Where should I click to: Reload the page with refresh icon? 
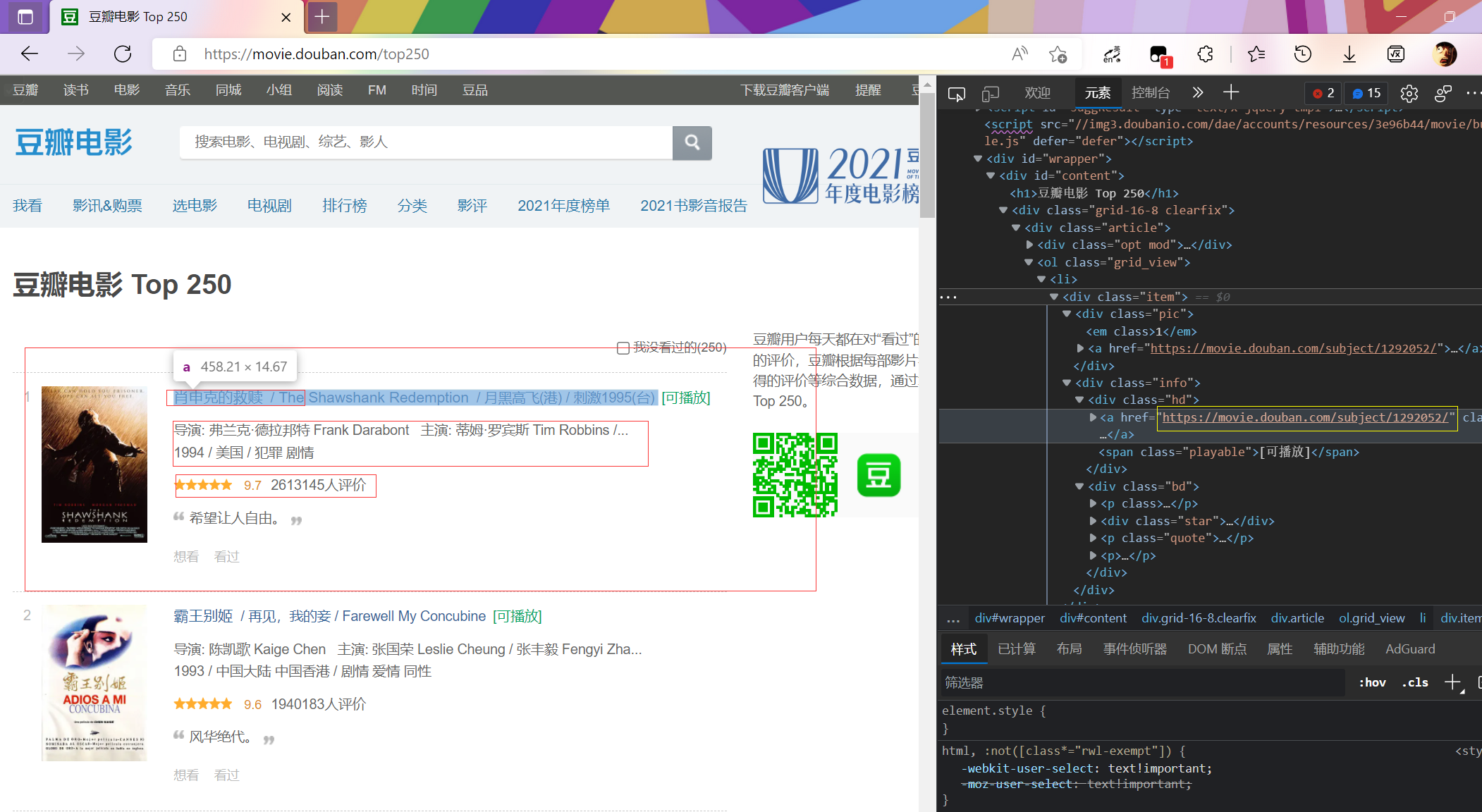[x=123, y=54]
